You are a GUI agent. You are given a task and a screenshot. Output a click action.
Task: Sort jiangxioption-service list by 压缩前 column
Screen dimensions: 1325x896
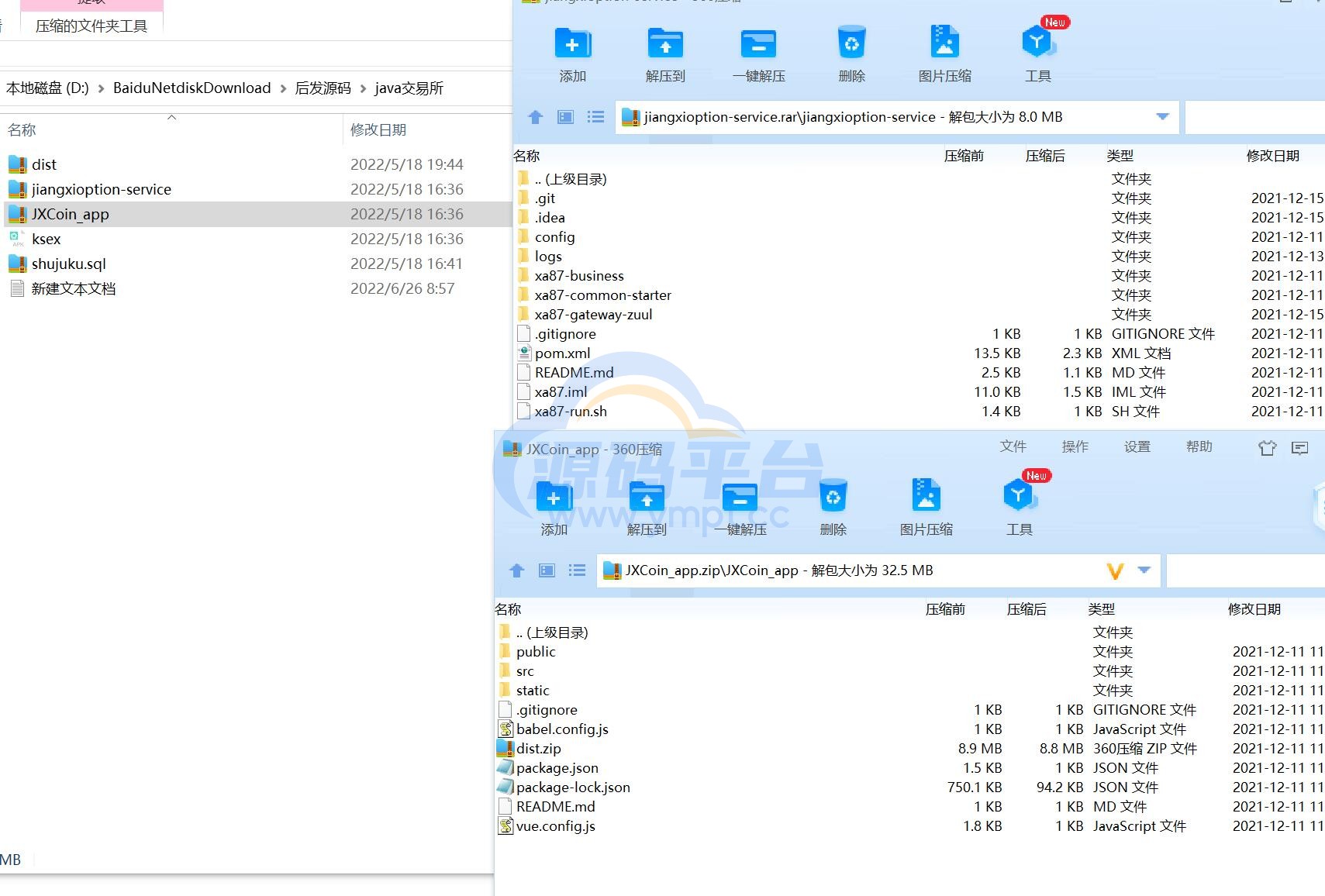(x=964, y=156)
